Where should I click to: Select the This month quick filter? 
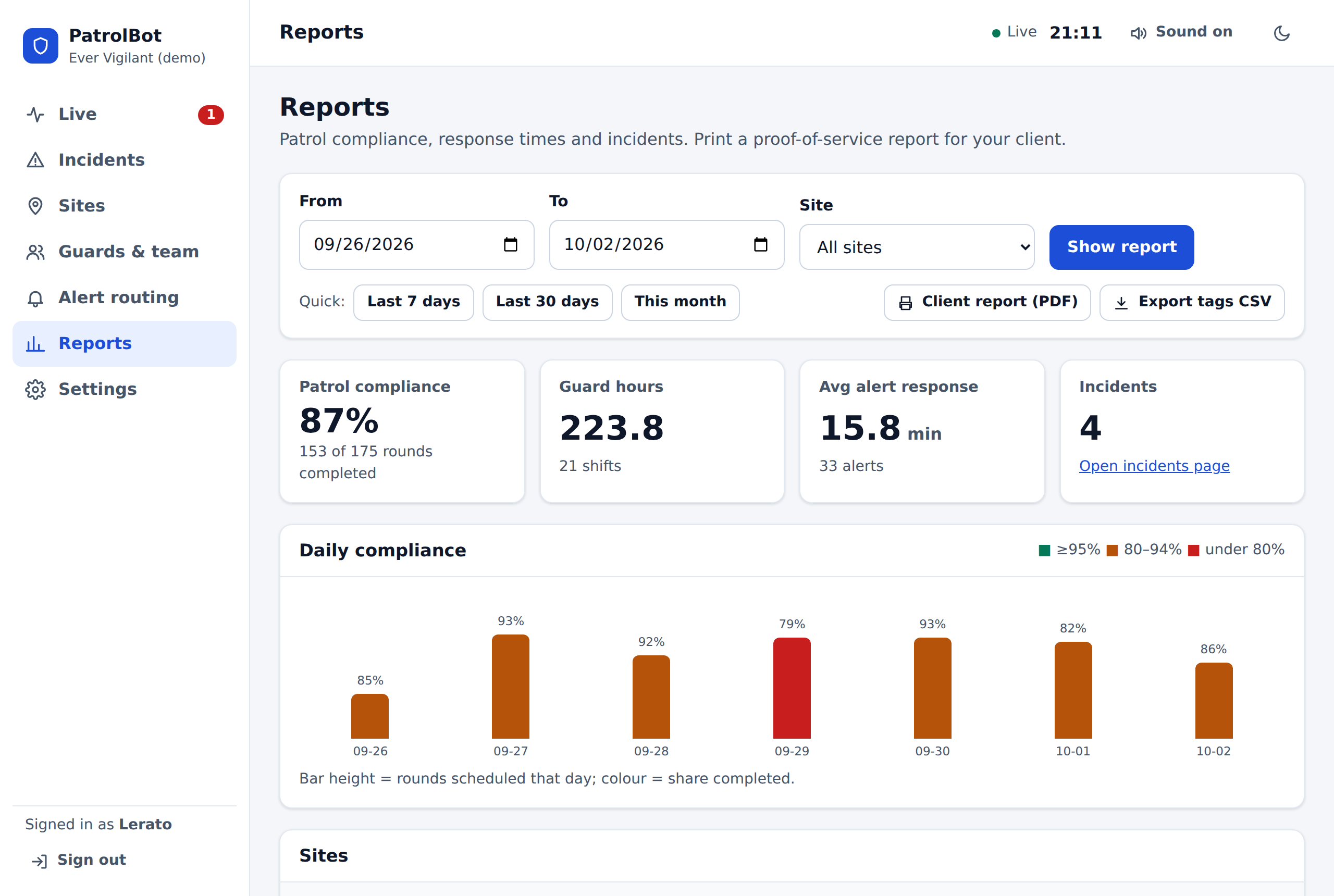tap(680, 302)
